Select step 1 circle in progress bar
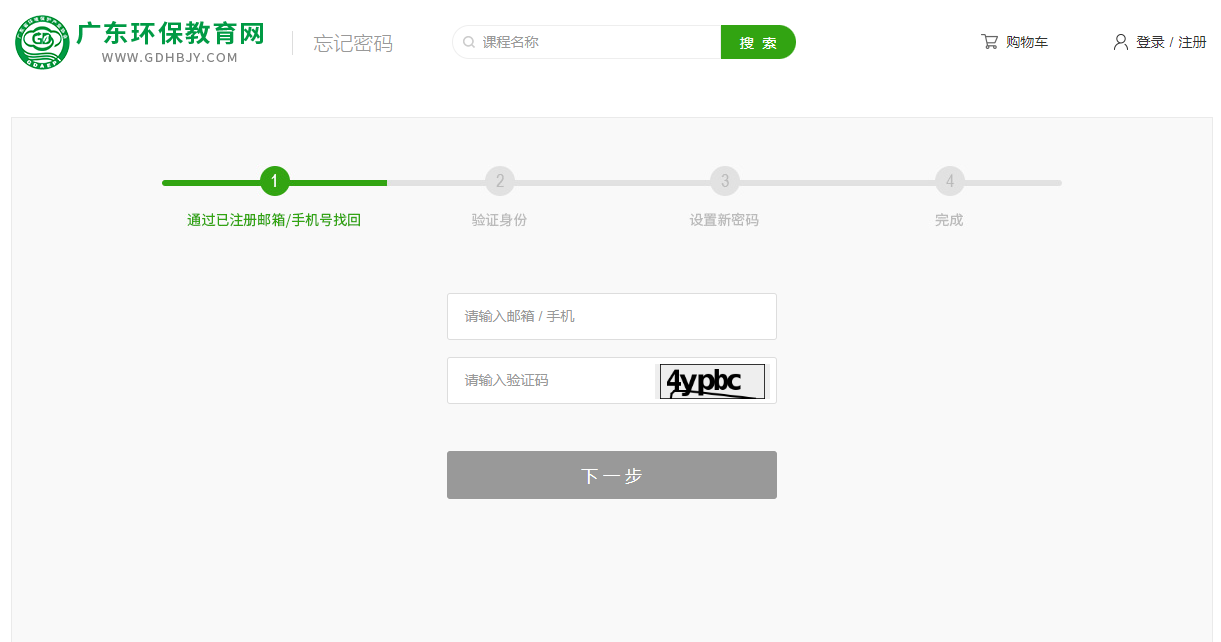The height and width of the screenshot is (642, 1221). [x=274, y=182]
